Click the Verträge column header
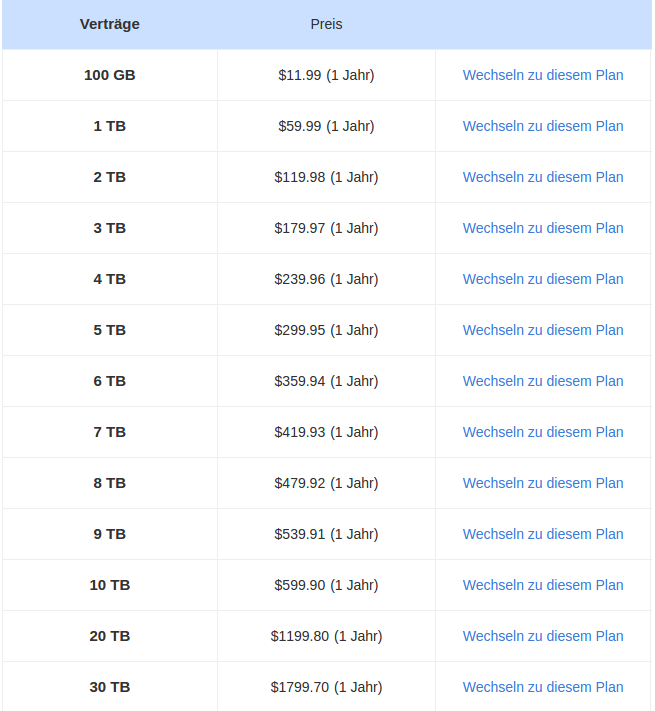655x711 pixels. click(110, 24)
